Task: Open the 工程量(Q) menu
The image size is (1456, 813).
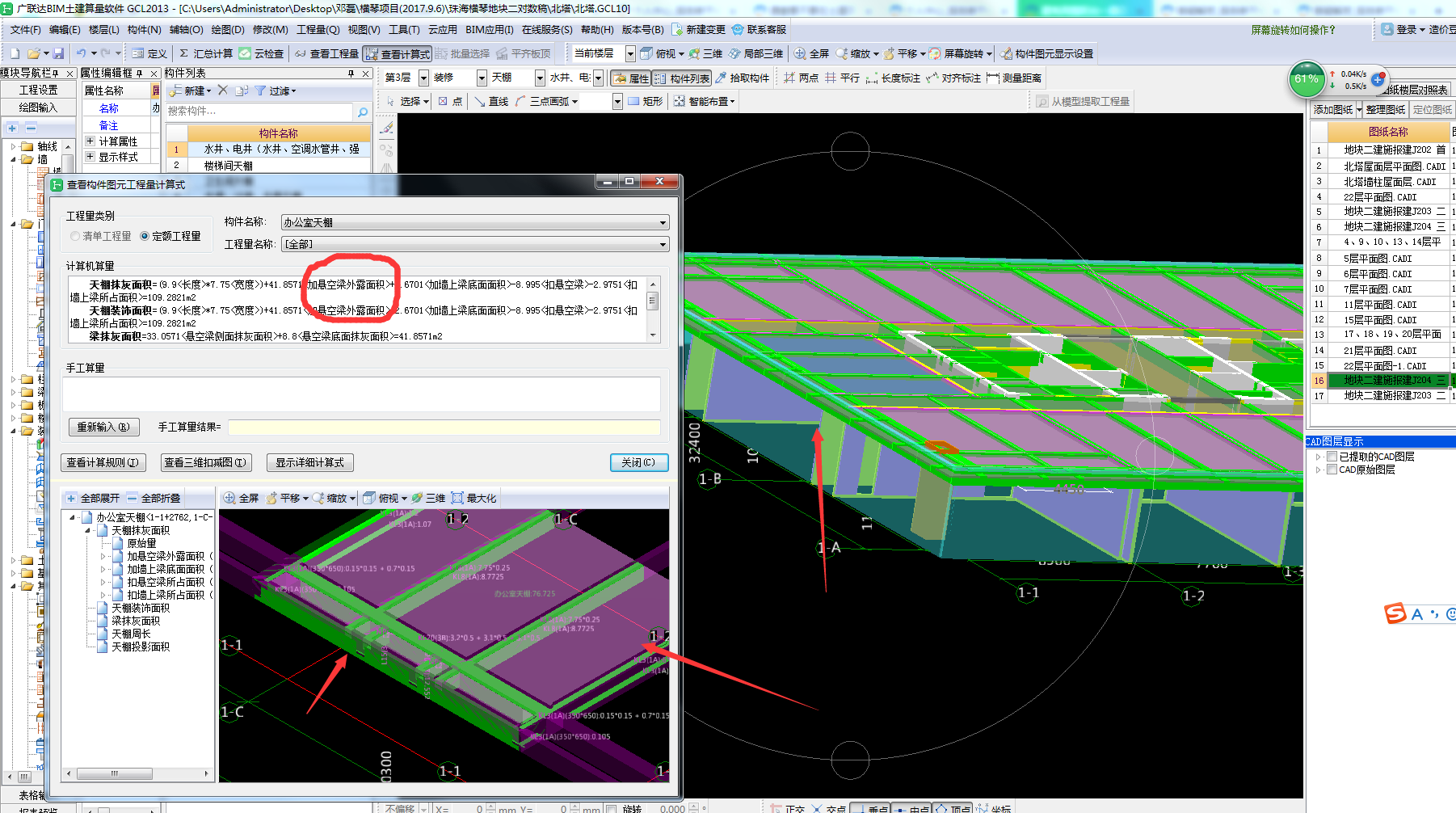Action: [318, 30]
